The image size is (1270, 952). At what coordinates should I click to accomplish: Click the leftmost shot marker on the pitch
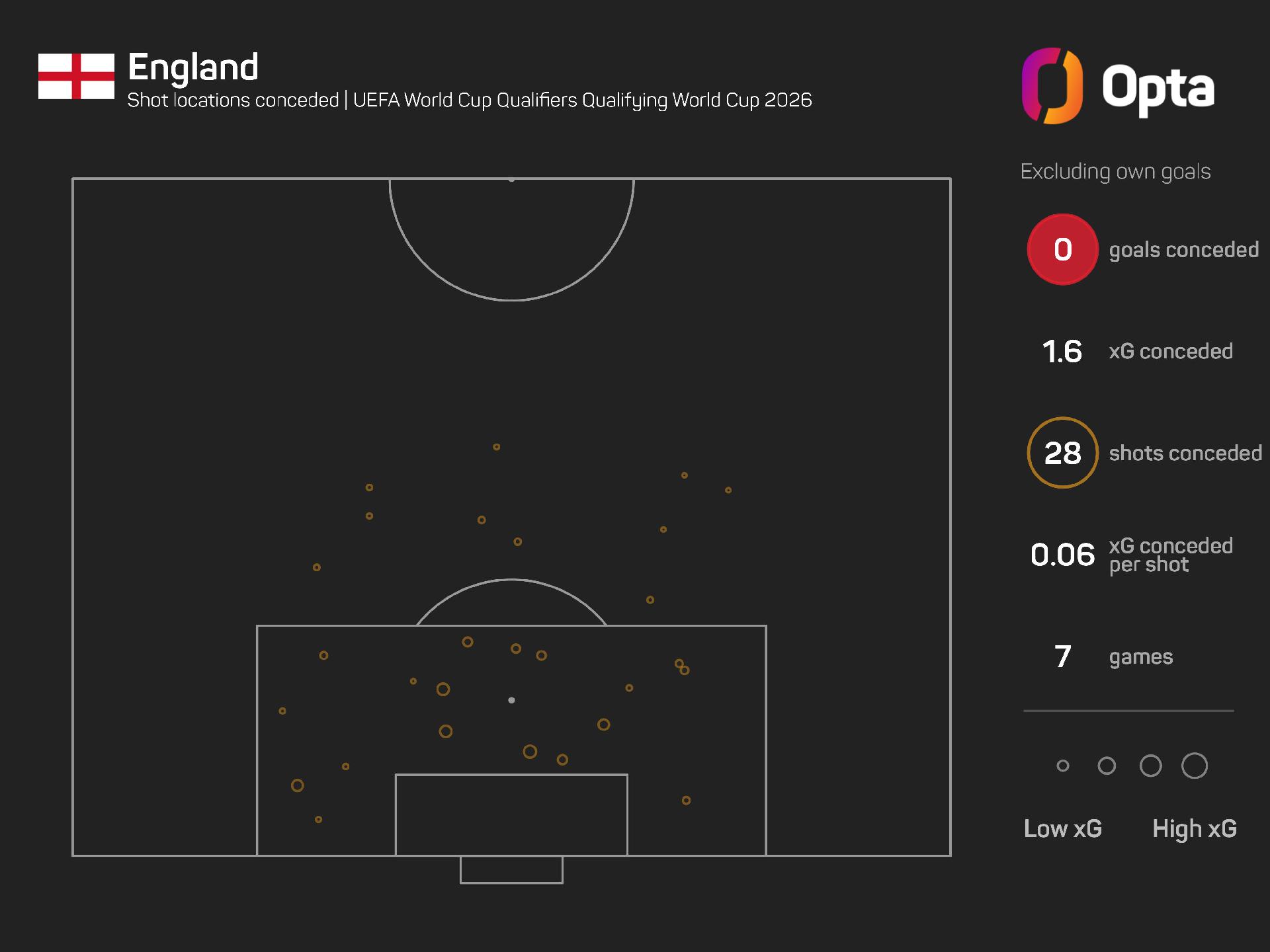click(x=282, y=711)
